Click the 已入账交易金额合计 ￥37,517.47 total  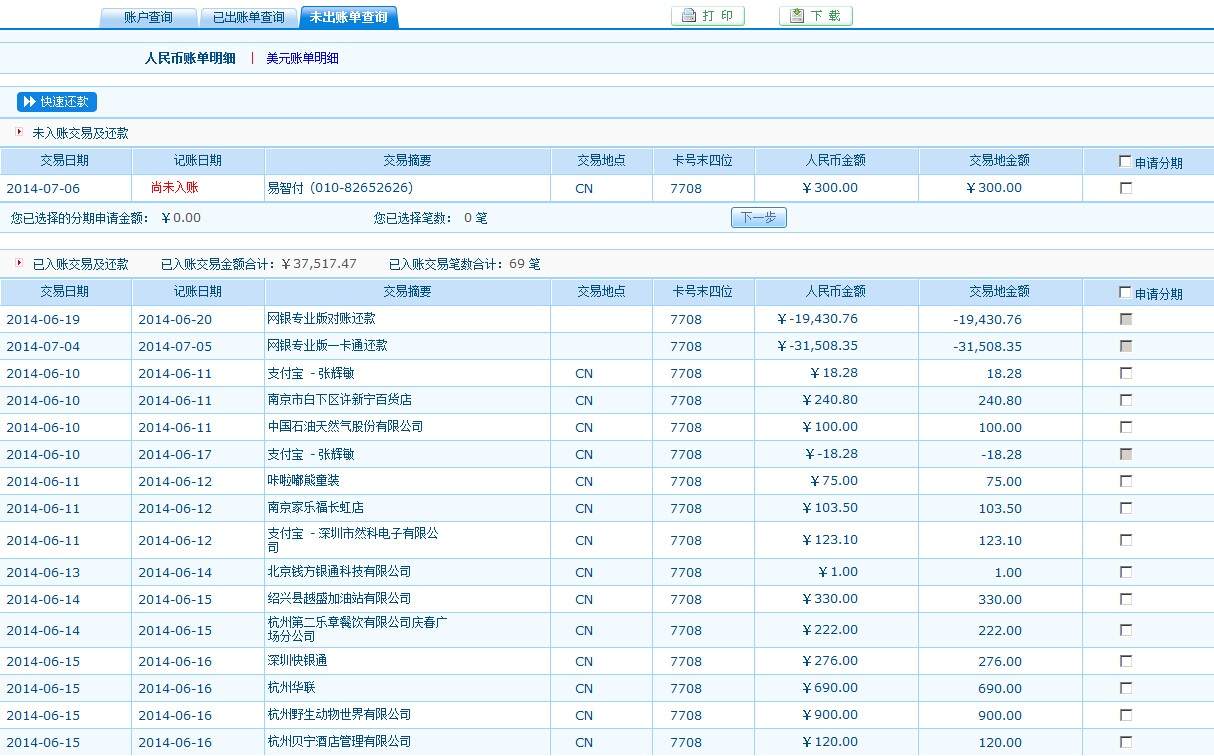259,264
